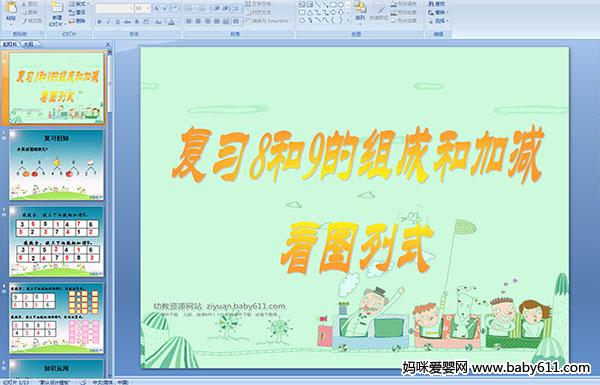Open the font name dropdown
The width and height of the screenshot is (600, 385).
[131, 8]
